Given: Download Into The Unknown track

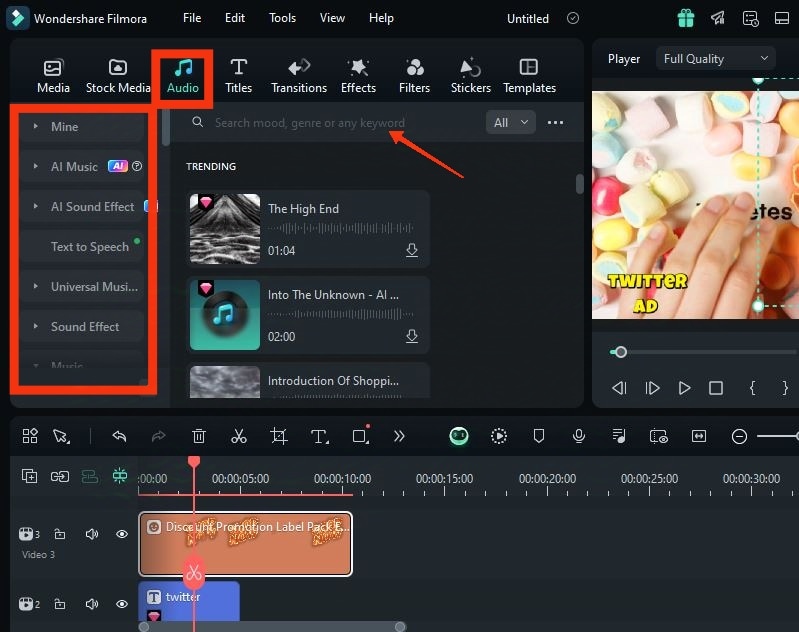Looking at the screenshot, I should click(x=412, y=336).
